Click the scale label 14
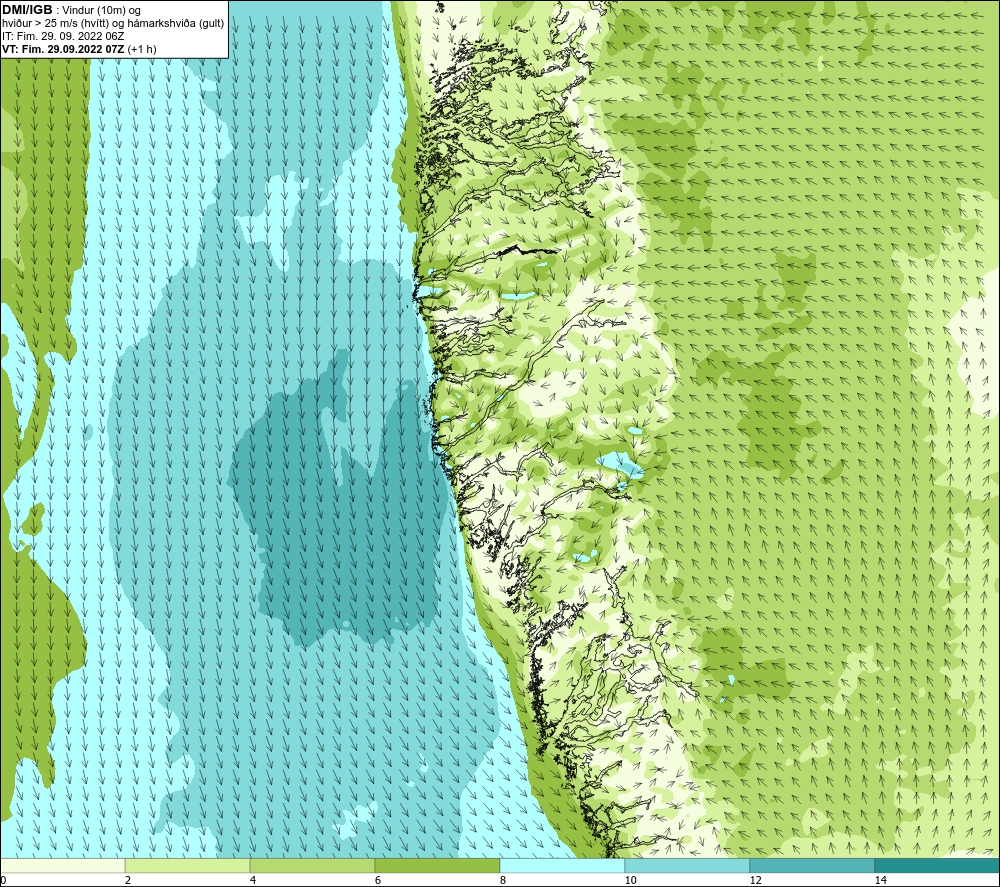The width and height of the screenshot is (1000, 887). pyautogui.click(x=880, y=880)
